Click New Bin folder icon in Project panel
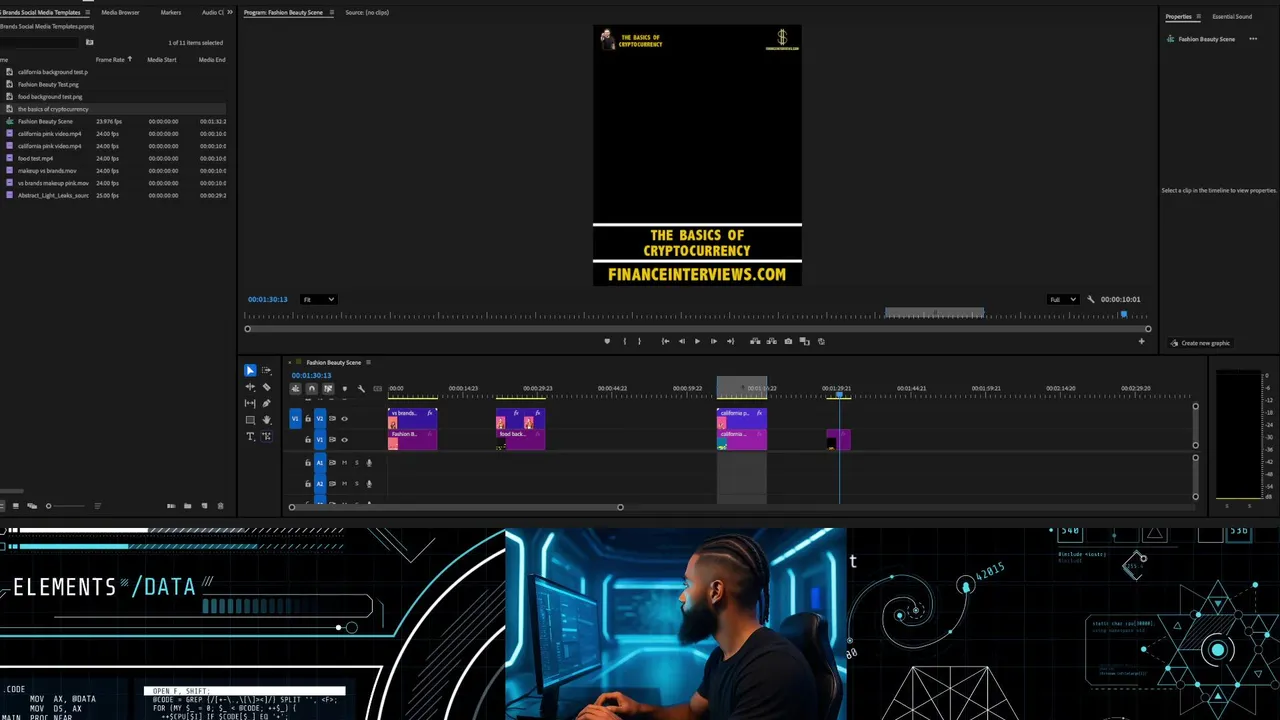 coord(187,506)
